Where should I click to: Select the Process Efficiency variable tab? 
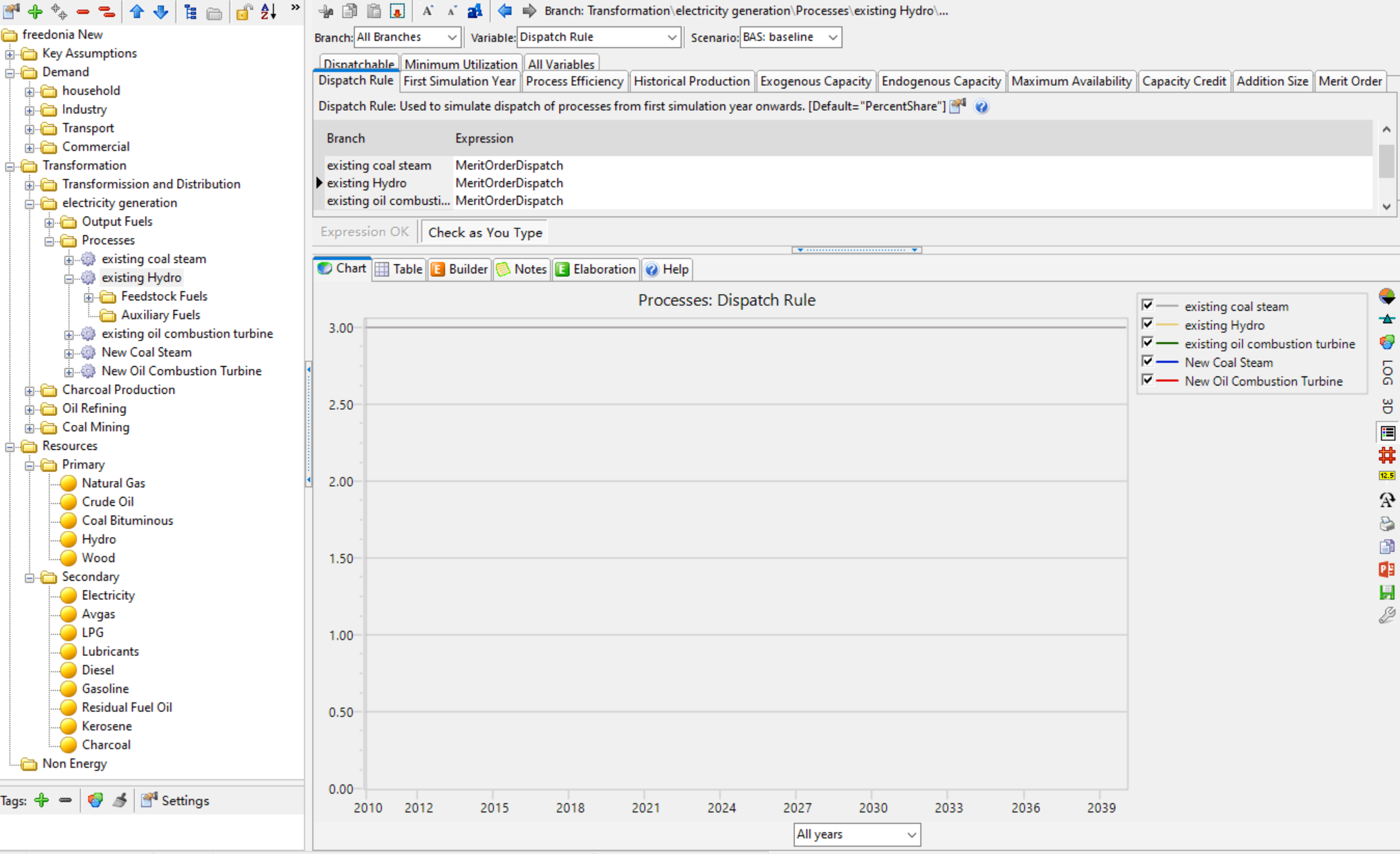pos(574,82)
